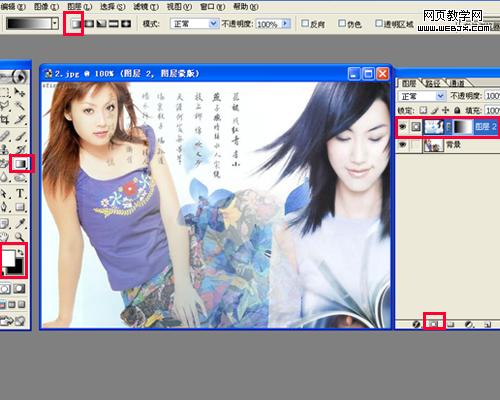Screen dimensions: 500x400
Task: Open the gradient picker dropdown arrow
Action: (55, 24)
